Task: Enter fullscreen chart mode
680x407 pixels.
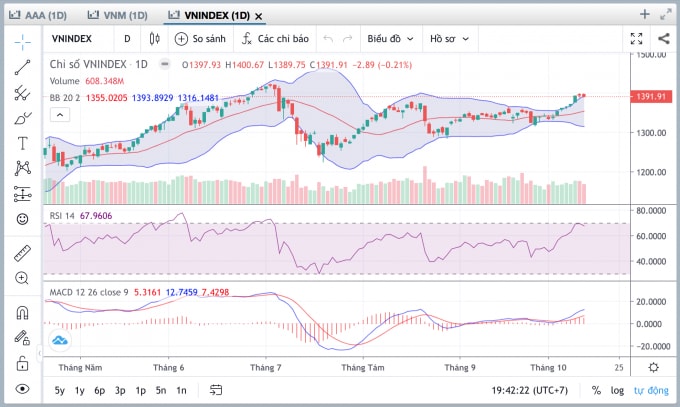Action: point(637,39)
